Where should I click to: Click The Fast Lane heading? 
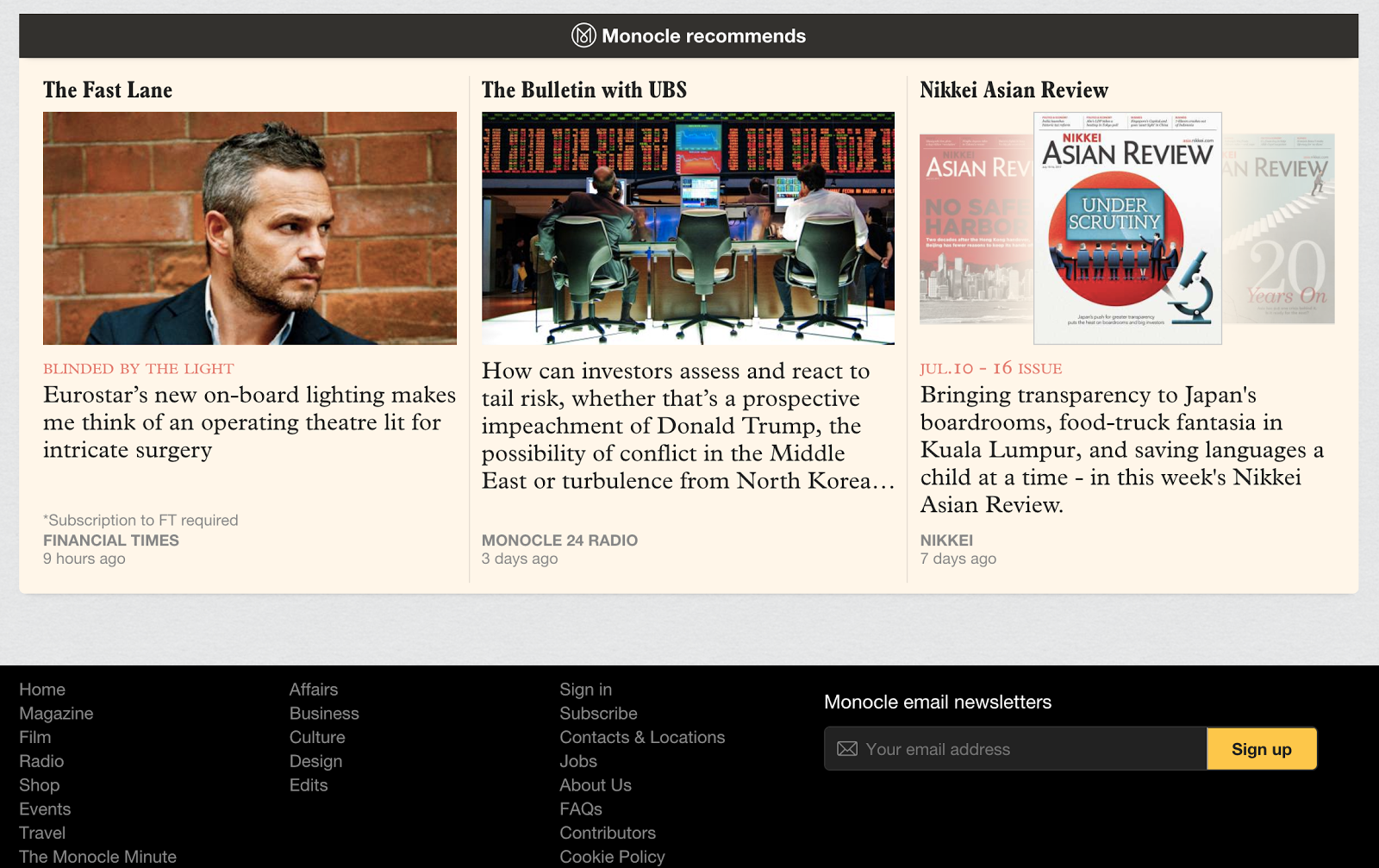108,90
